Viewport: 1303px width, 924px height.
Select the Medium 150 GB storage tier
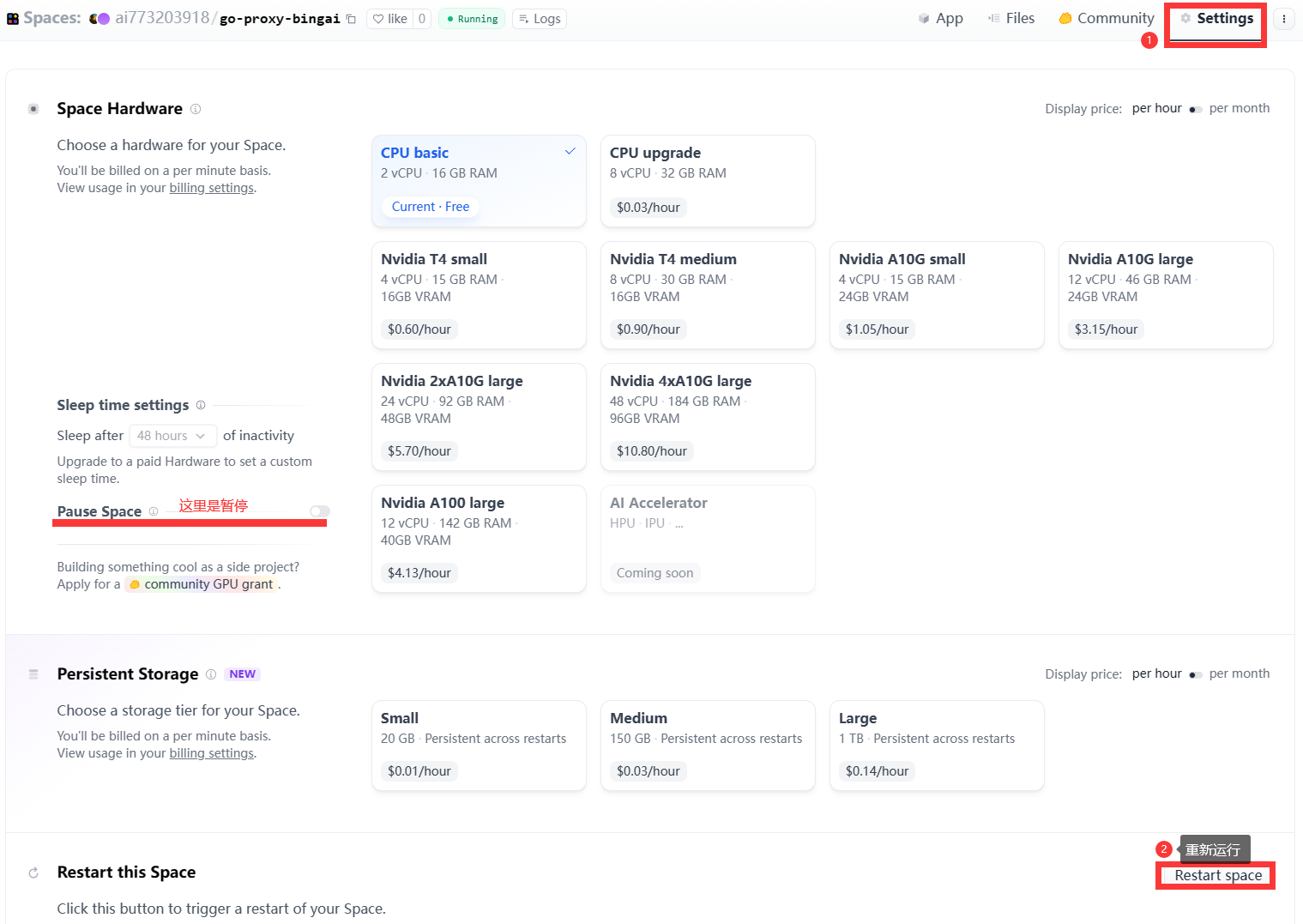click(x=708, y=746)
